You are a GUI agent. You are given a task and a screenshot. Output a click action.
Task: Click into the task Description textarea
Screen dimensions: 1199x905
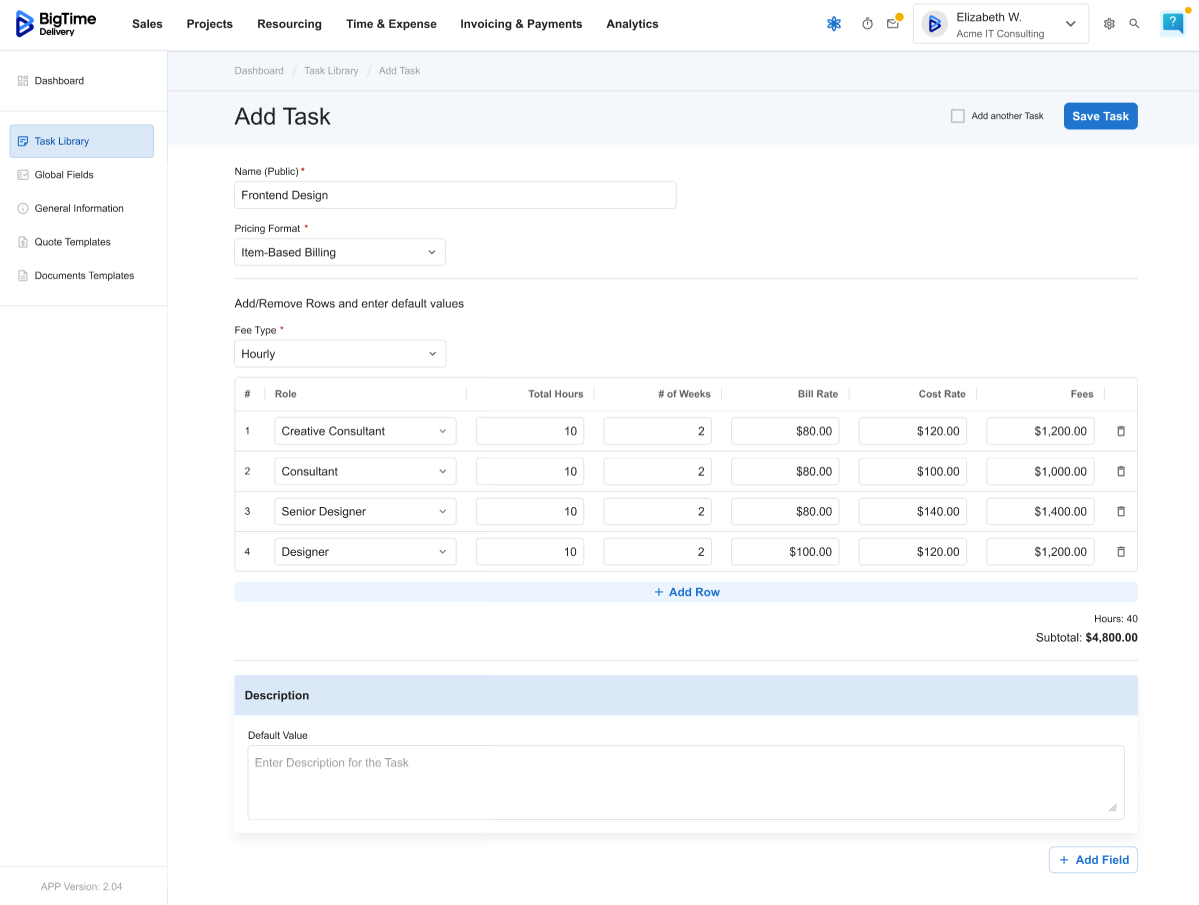point(685,782)
